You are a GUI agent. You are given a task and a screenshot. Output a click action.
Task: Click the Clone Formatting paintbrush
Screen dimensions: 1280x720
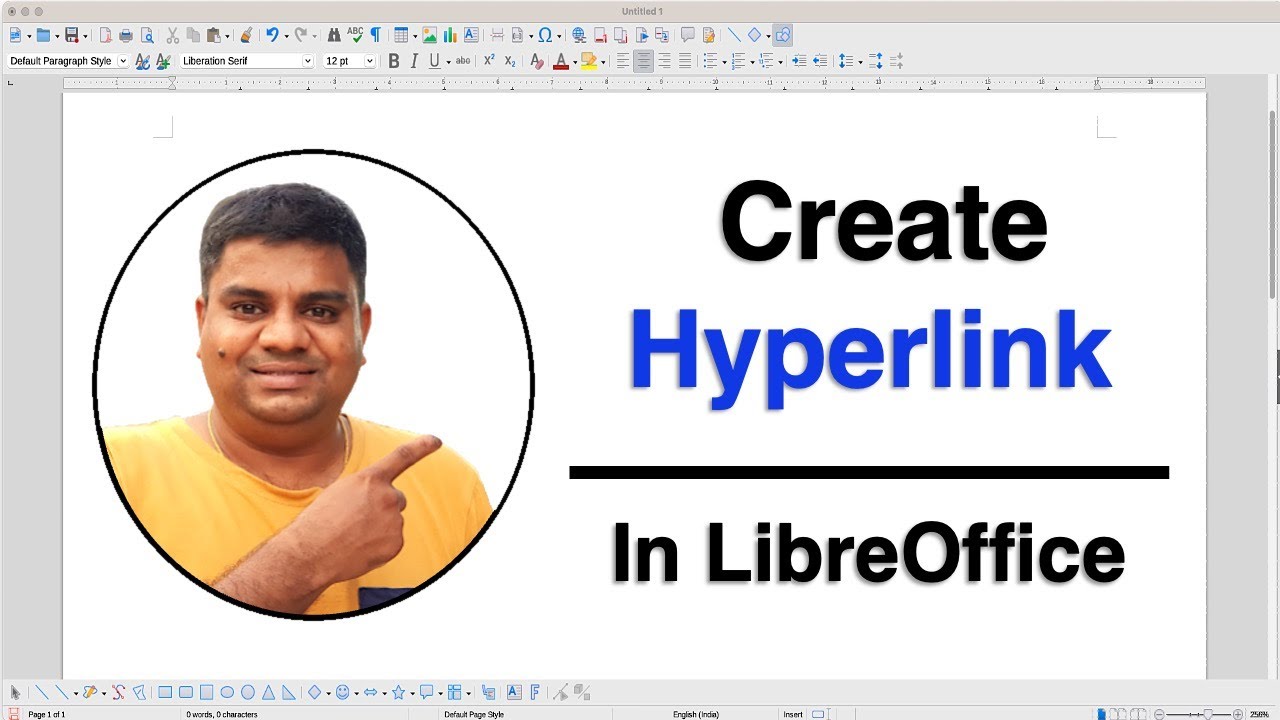tap(245, 35)
